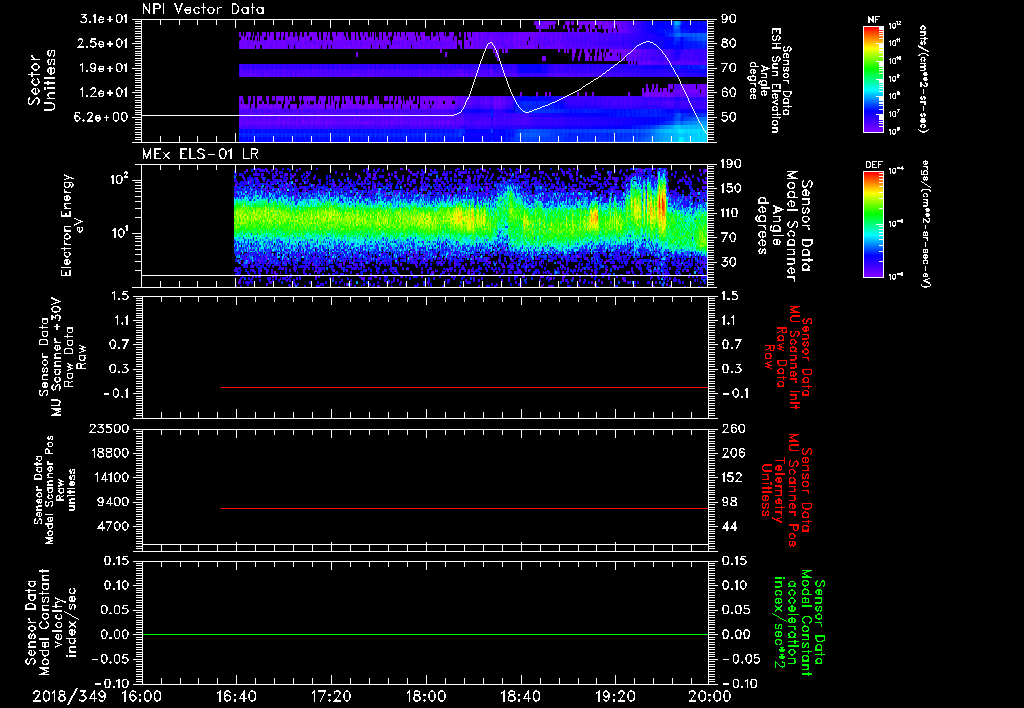1024x708 pixels.
Task: Click the "NF" label above the colorbar
Action: [873, 20]
